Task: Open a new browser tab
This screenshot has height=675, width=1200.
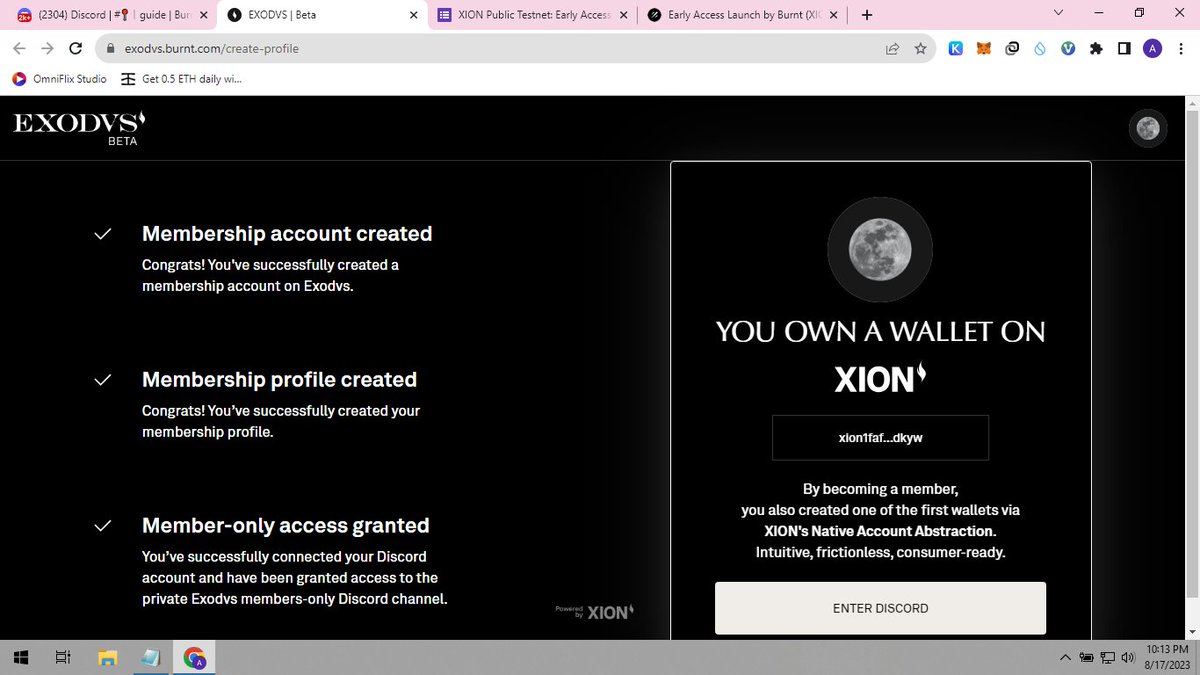Action: point(866,15)
